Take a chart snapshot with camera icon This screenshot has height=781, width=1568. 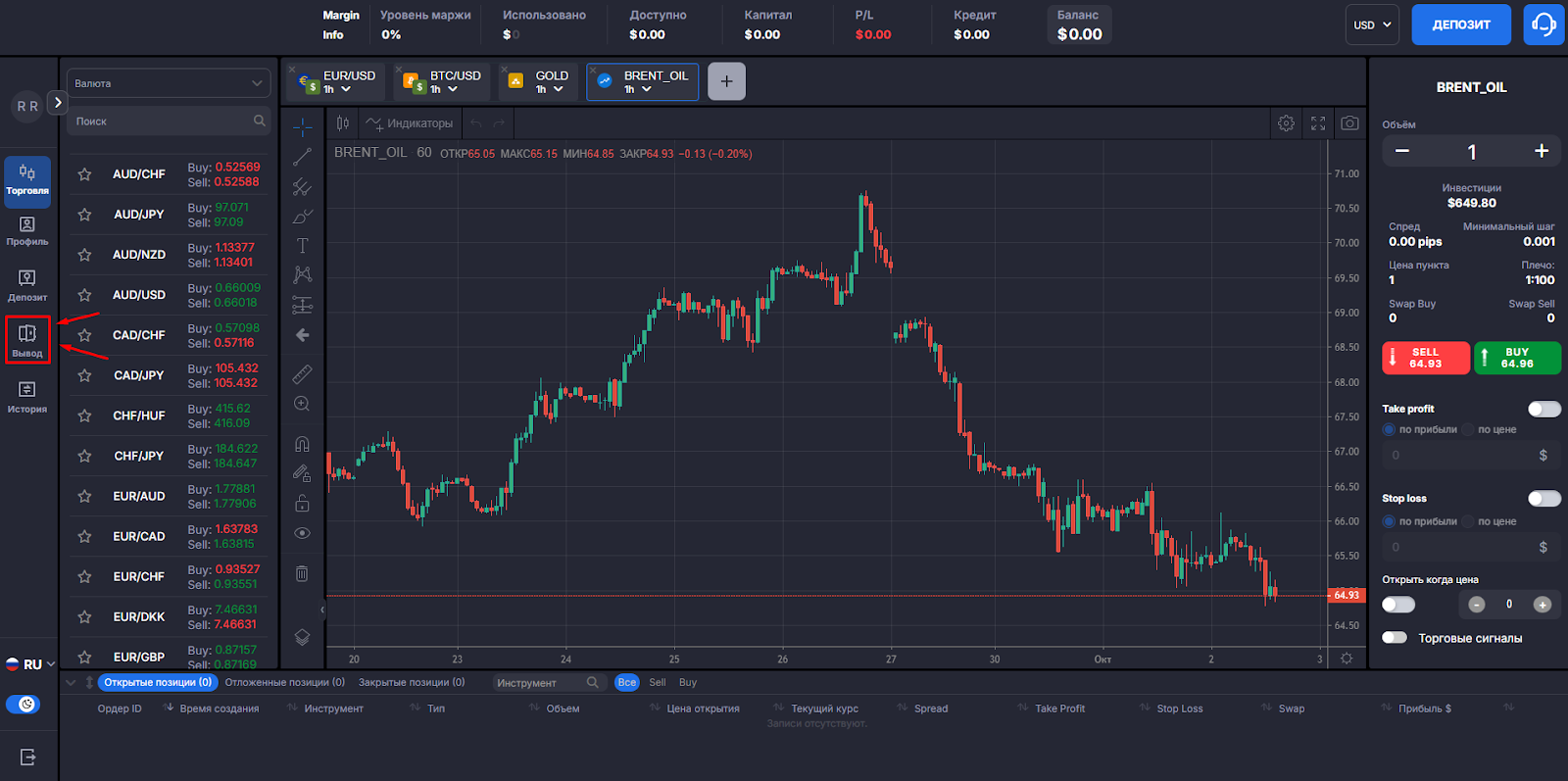pos(1349,123)
